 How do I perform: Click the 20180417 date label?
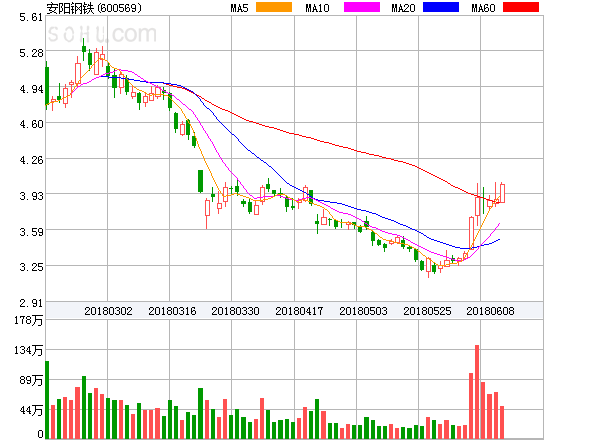tap(299, 311)
